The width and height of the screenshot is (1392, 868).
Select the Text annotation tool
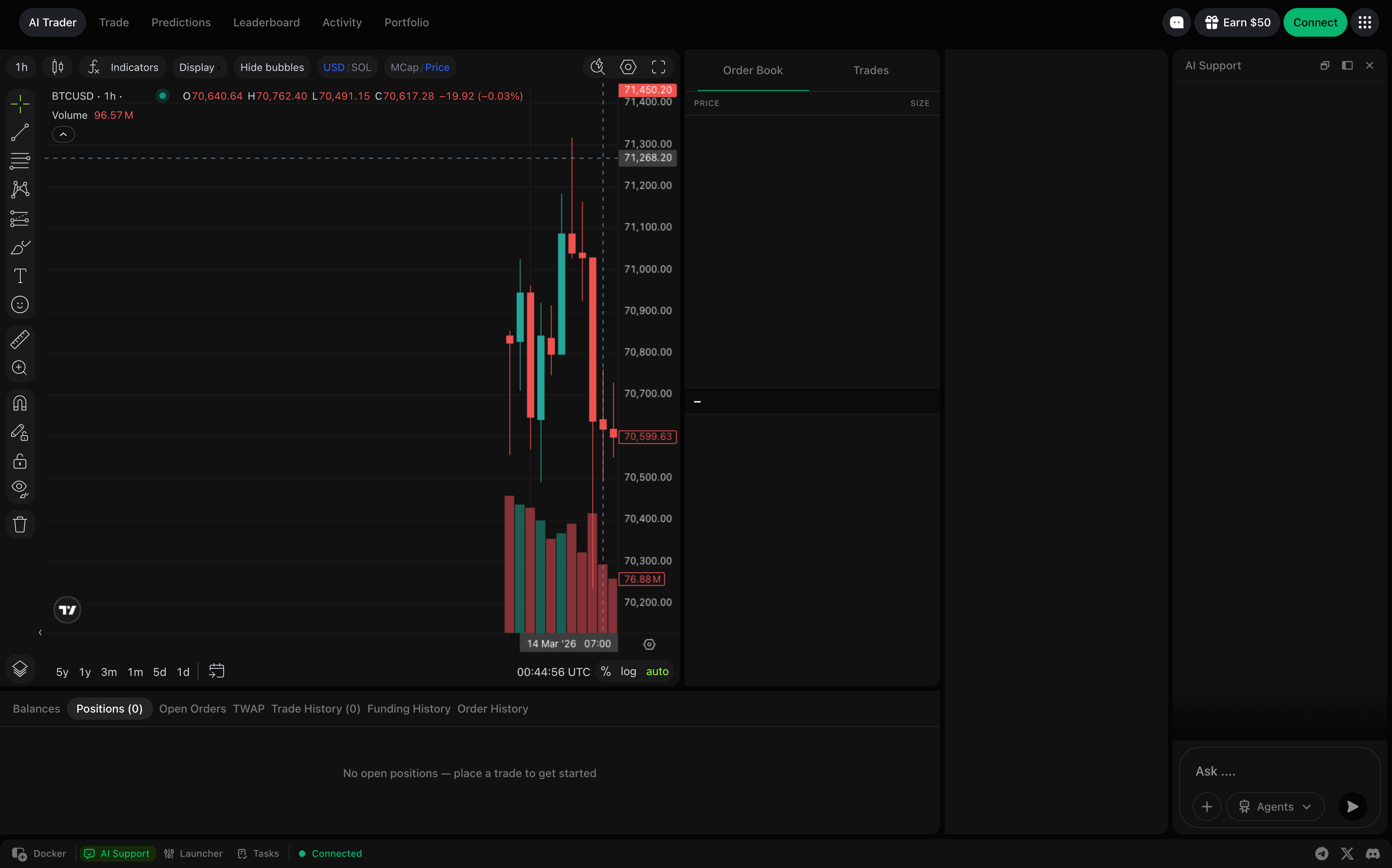20,276
